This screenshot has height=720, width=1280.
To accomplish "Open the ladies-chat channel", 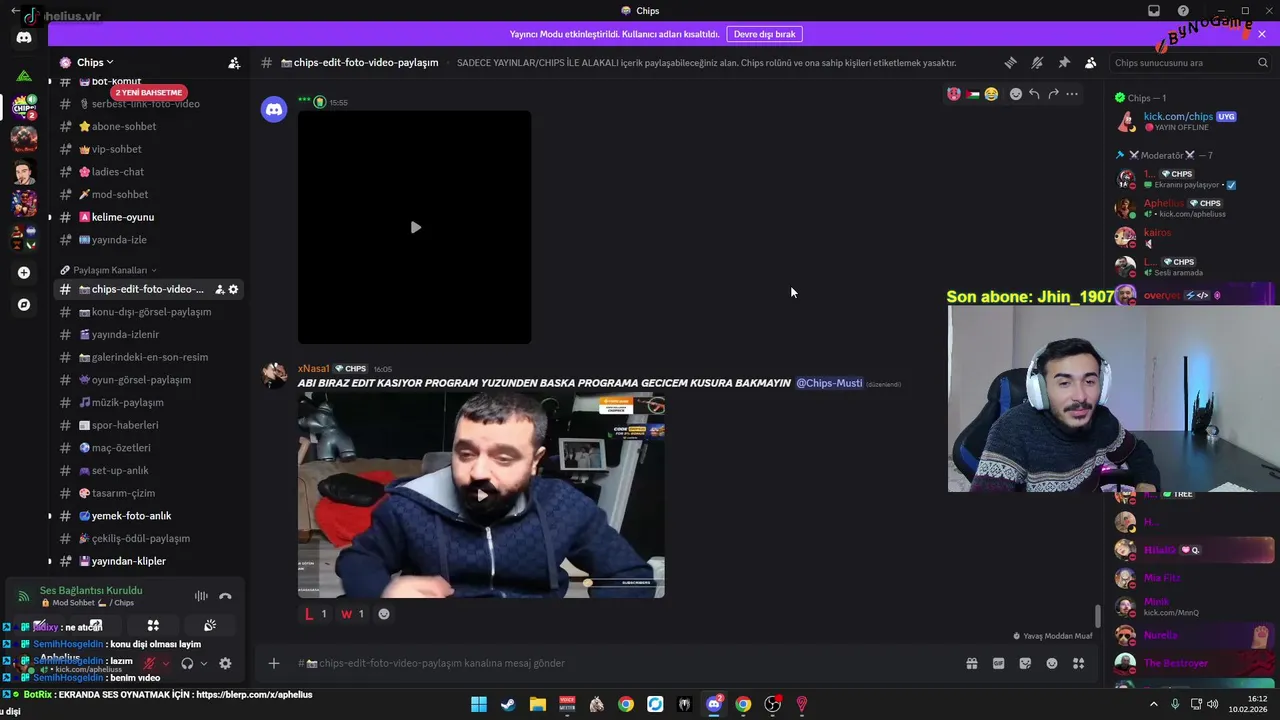I will point(146,172).
